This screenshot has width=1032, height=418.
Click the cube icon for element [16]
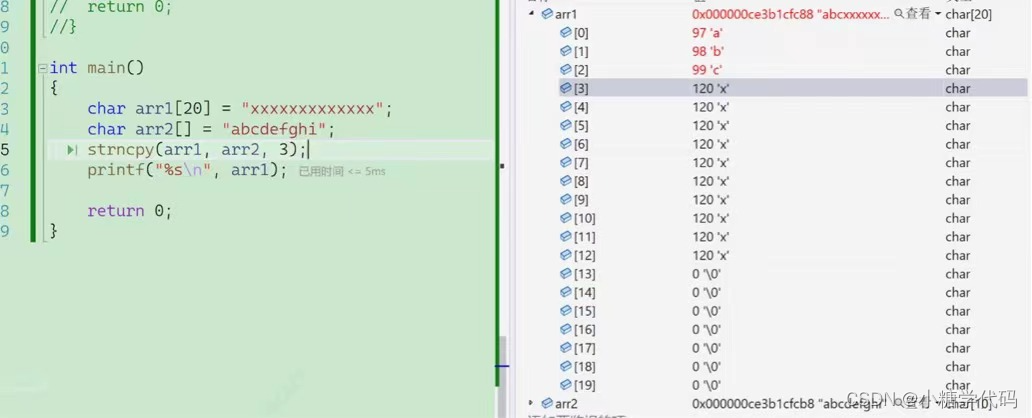pyautogui.click(x=565, y=329)
